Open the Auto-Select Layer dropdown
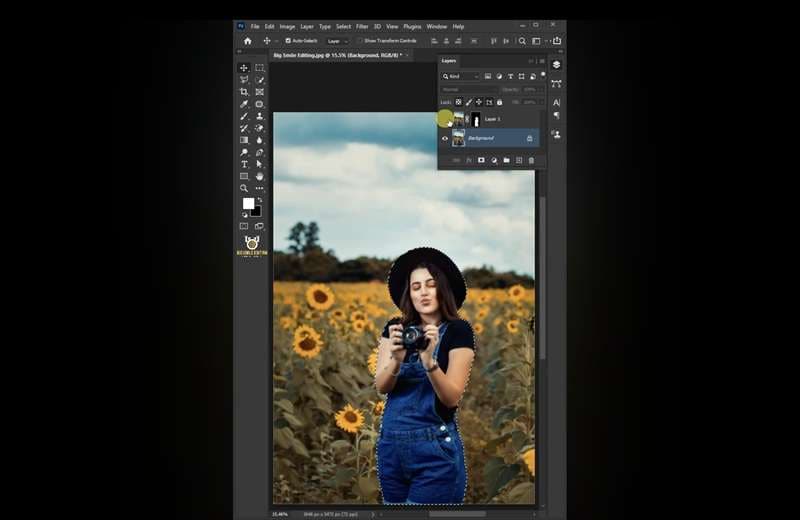Image resolution: width=800 pixels, height=520 pixels. [x=338, y=41]
